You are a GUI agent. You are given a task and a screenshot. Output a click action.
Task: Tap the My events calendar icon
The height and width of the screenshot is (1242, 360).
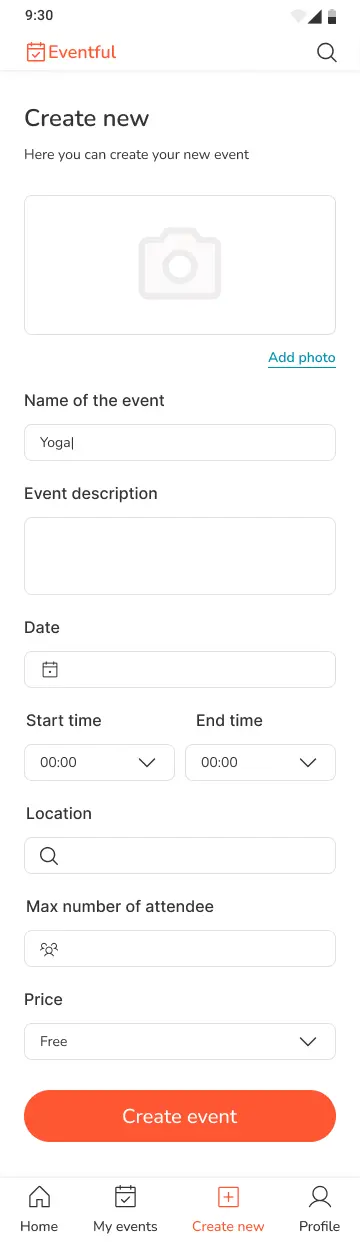pos(125,1196)
